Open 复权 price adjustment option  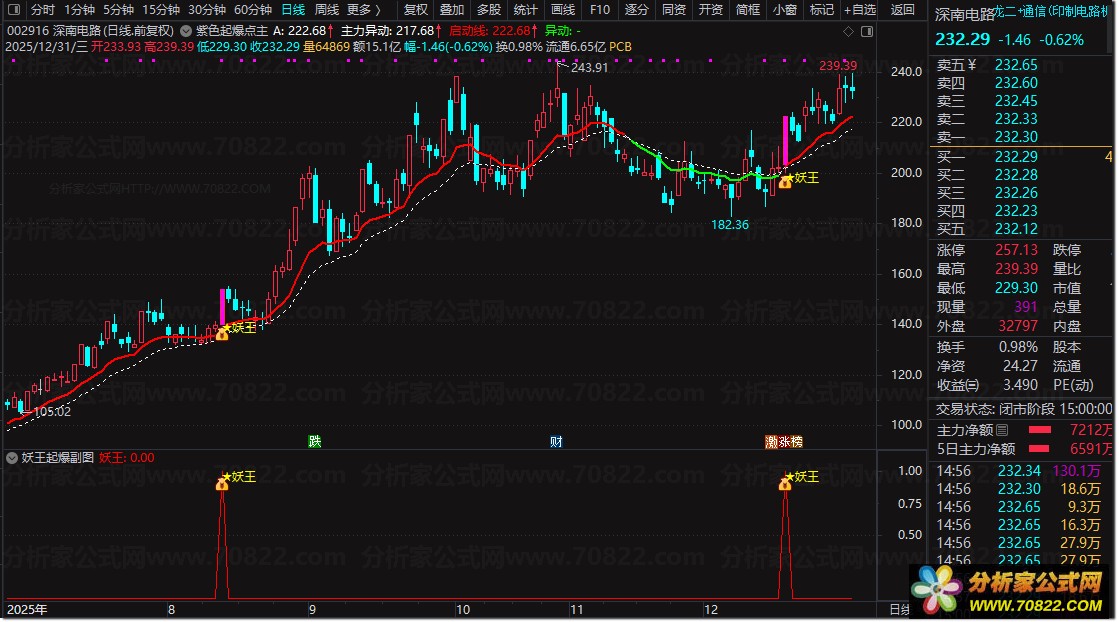416,10
